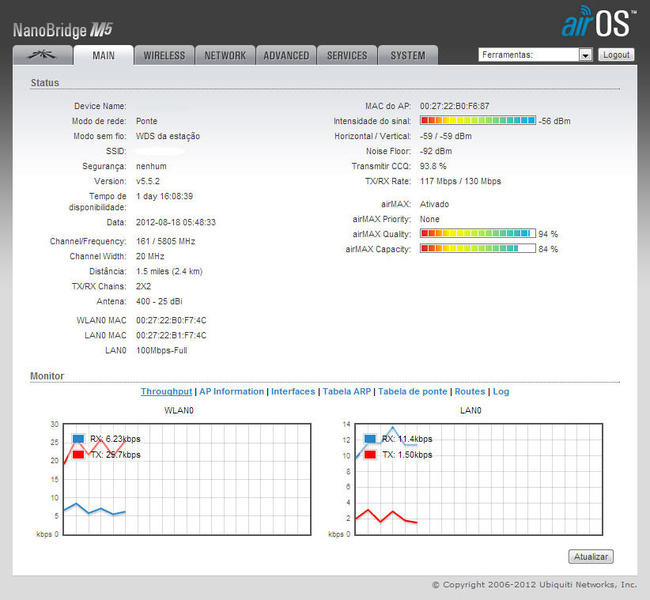Open the Tabela ARP link
Image resolution: width=650 pixels, height=600 pixels.
pos(347,391)
